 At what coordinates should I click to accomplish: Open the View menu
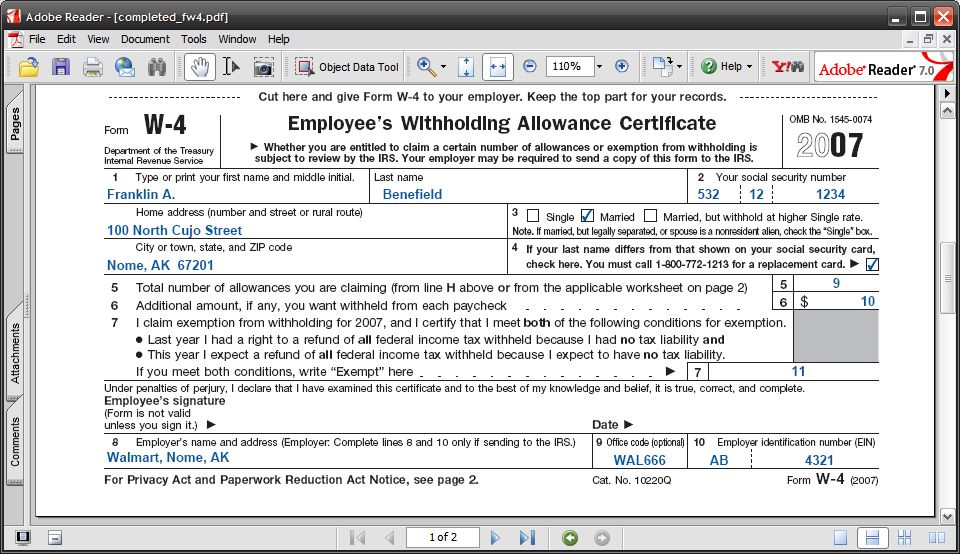pyautogui.click(x=98, y=39)
